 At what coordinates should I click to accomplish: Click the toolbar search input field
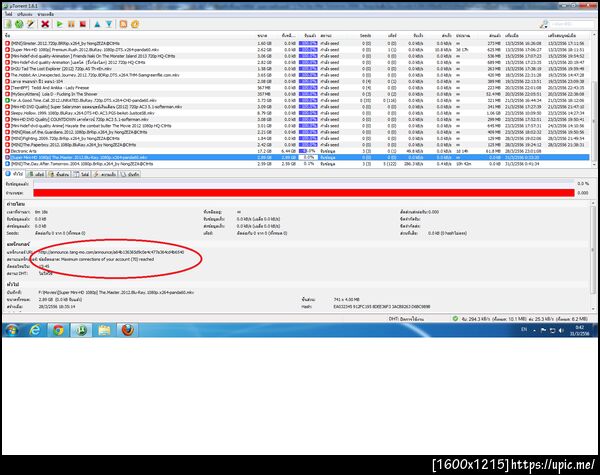coord(572,24)
